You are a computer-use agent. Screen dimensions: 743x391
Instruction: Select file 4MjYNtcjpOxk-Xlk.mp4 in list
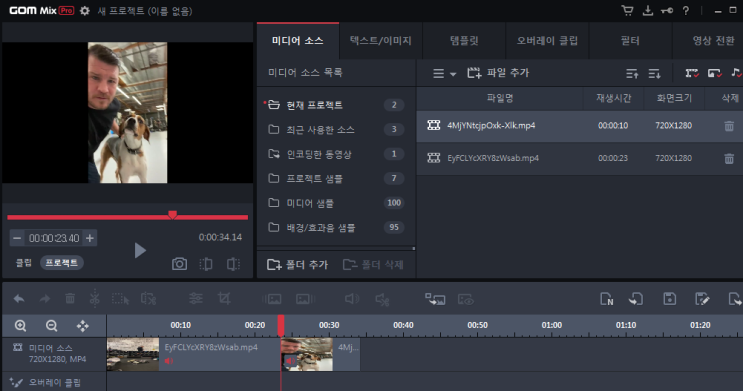[x=580, y=126]
